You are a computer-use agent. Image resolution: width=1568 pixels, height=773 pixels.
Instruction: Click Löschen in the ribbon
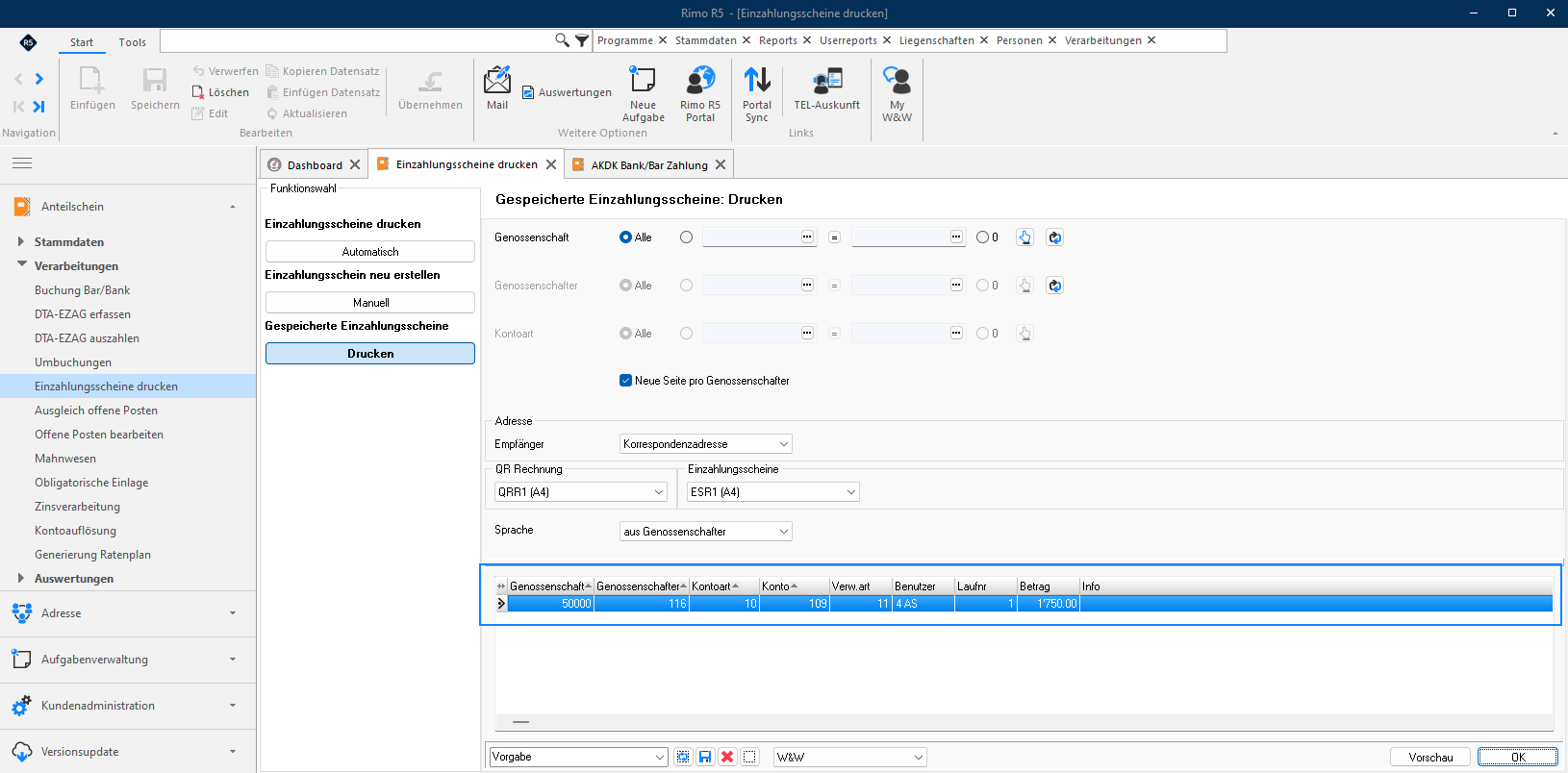[220, 92]
